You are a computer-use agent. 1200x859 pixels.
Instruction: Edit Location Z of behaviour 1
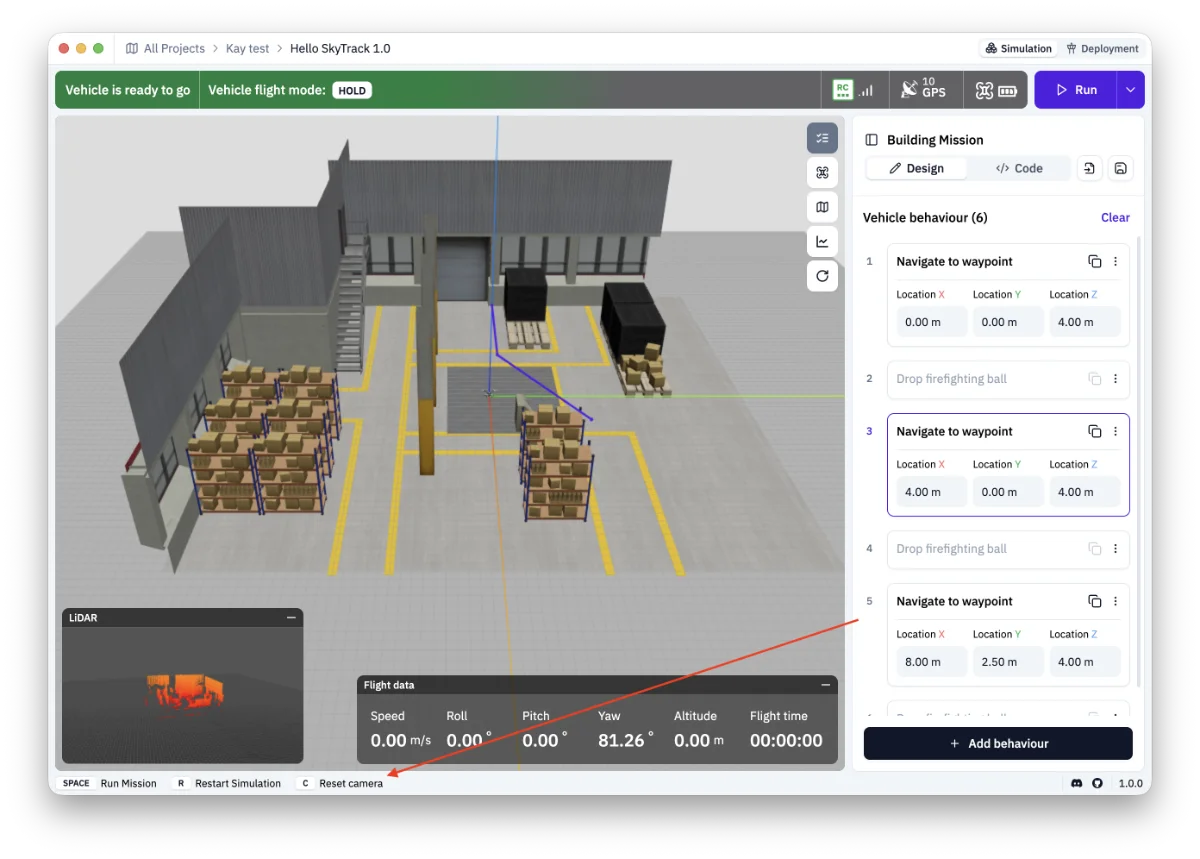1085,322
